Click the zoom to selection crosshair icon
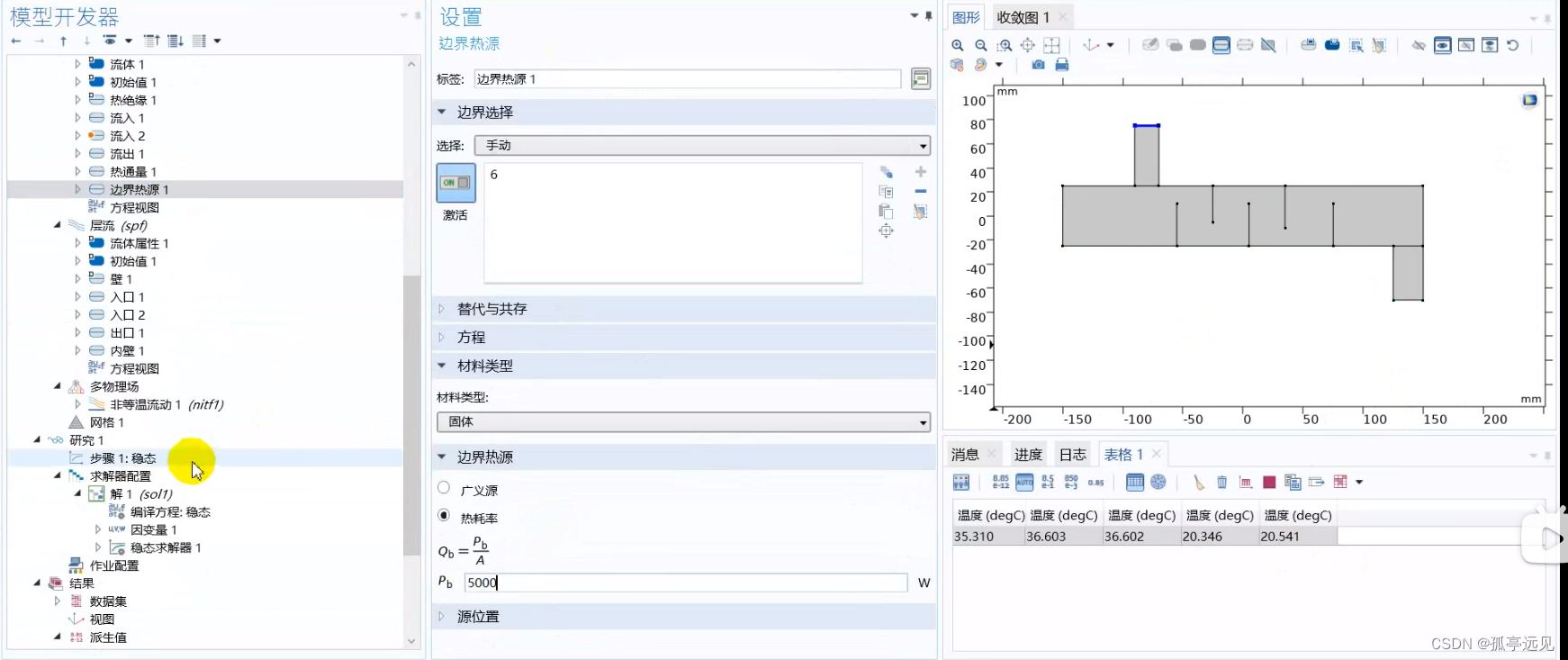The height and width of the screenshot is (660, 1568). [x=886, y=231]
